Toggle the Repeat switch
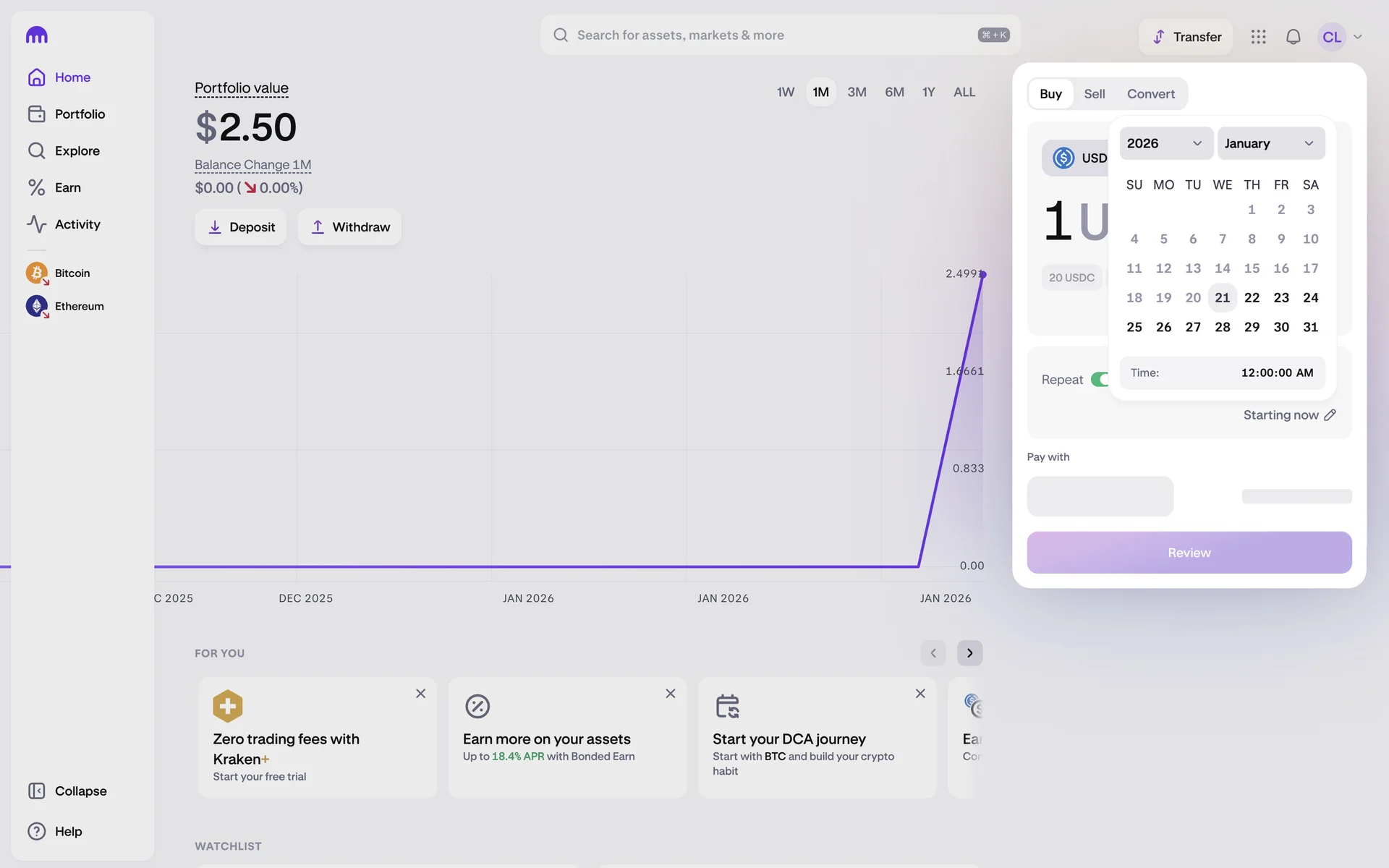Image resolution: width=1389 pixels, height=868 pixels. coord(1100,380)
